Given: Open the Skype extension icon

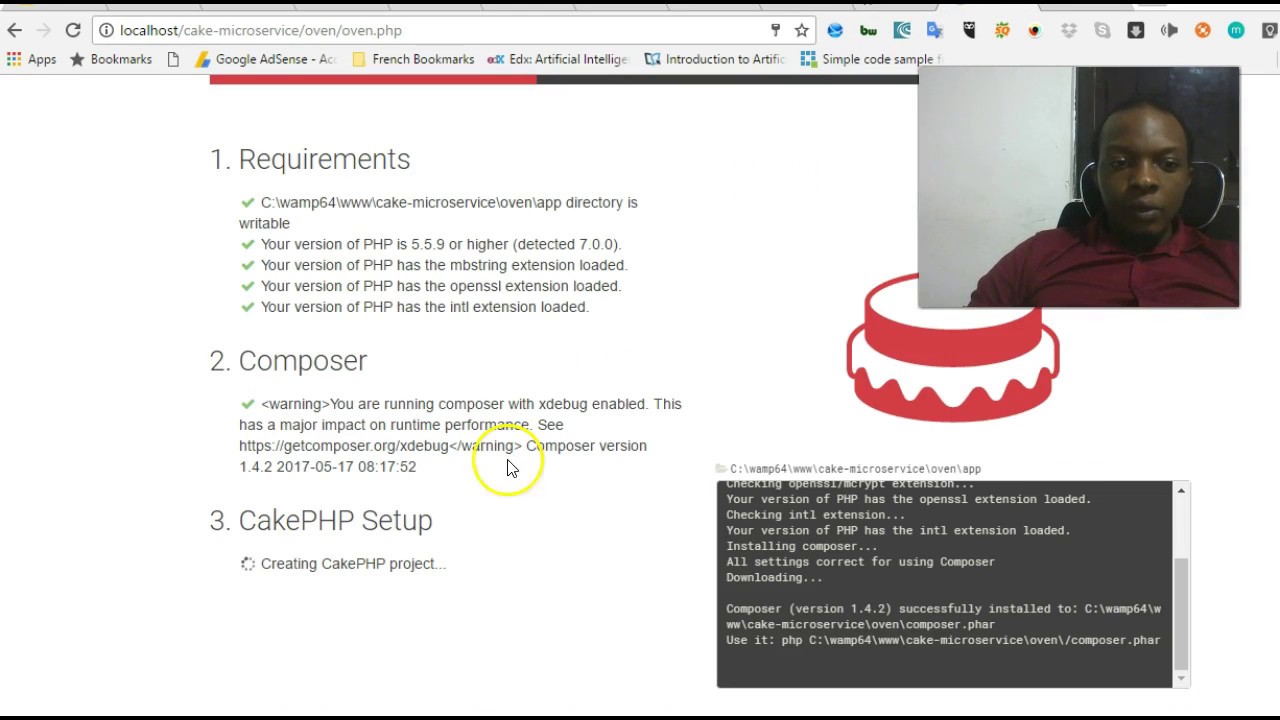Looking at the screenshot, I should point(1102,31).
